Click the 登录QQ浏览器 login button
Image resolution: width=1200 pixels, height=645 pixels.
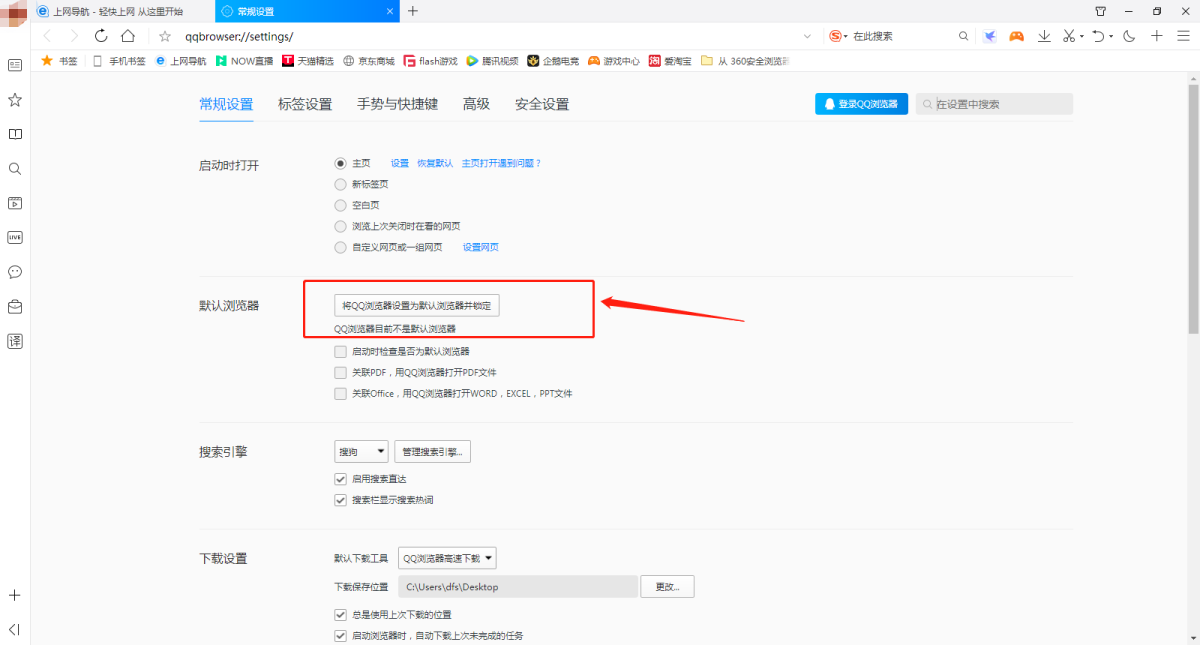click(x=861, y=104)
